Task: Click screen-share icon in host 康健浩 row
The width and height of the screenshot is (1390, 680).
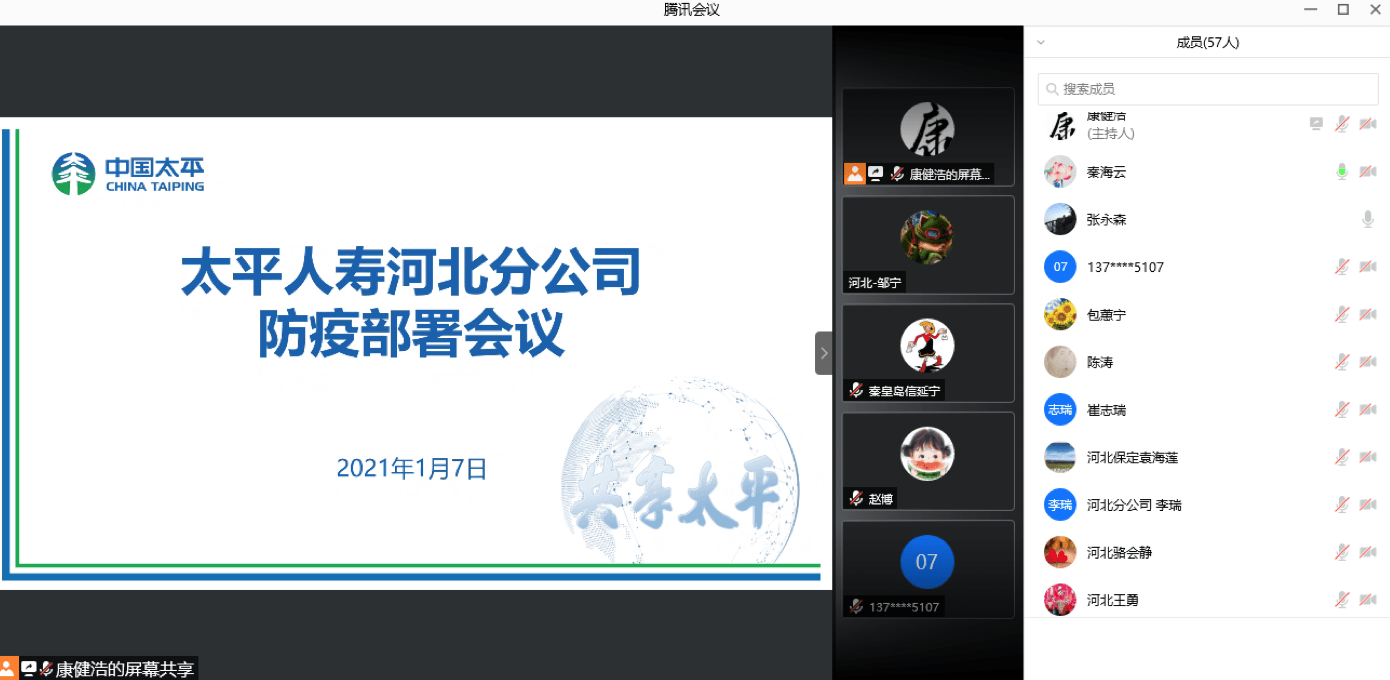Action: coord(1317,124)
